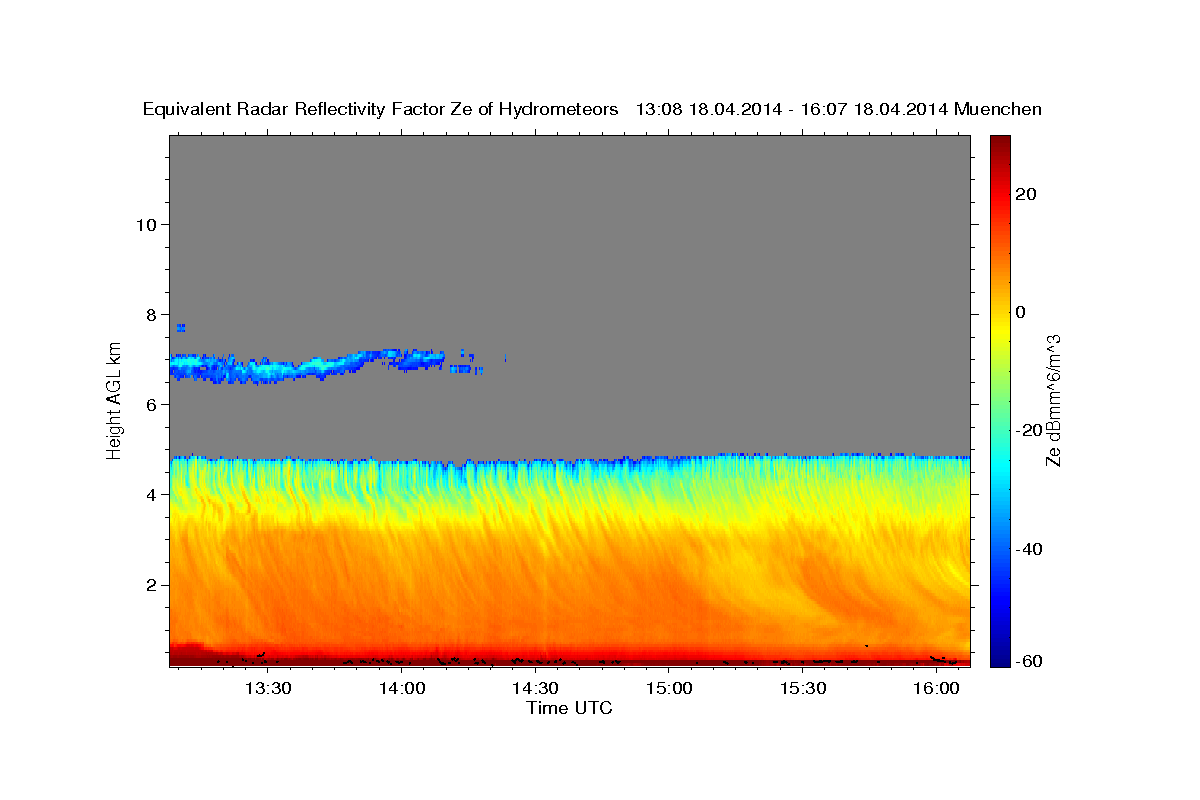Screen dimensions: 1200x800
Task: Click the 15:00 time tick label
Action: [669, 689]
